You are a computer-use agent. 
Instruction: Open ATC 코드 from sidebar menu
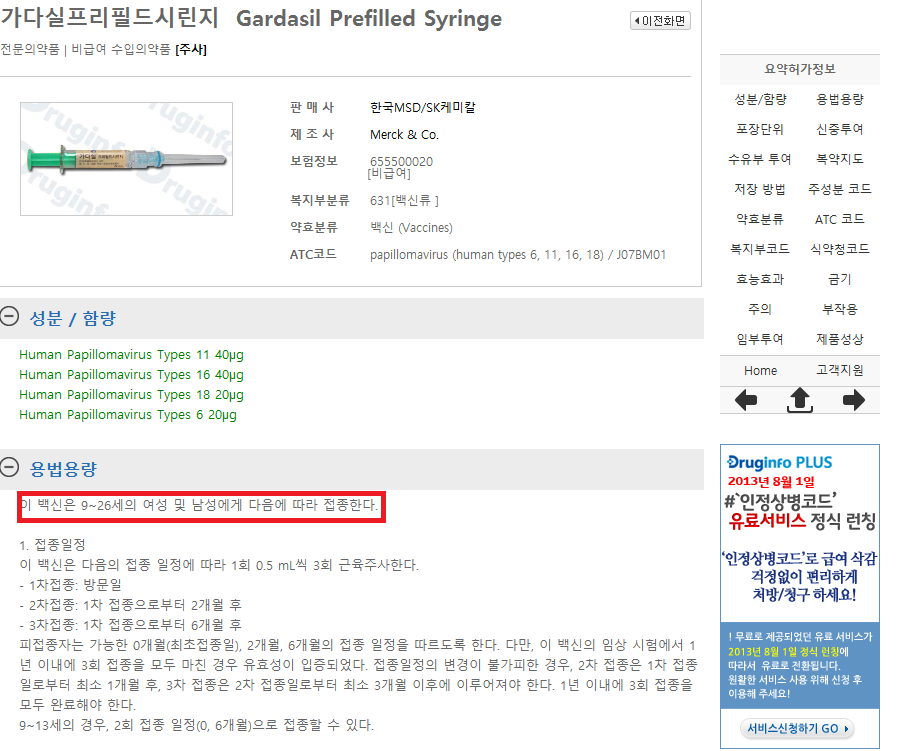839,219
